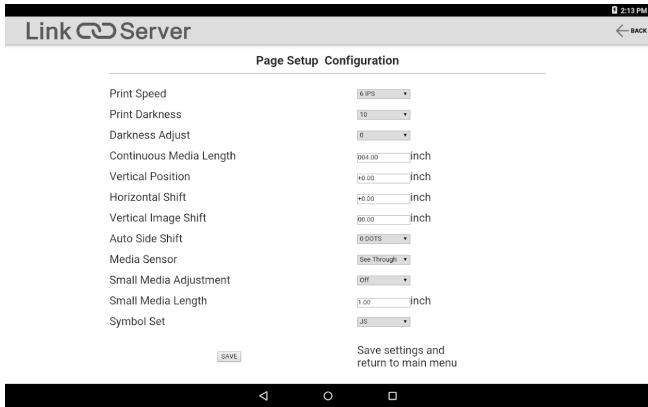Tap the clock time in status bar
Viewport: 648px width, 407px height.
tap(633, 10)
